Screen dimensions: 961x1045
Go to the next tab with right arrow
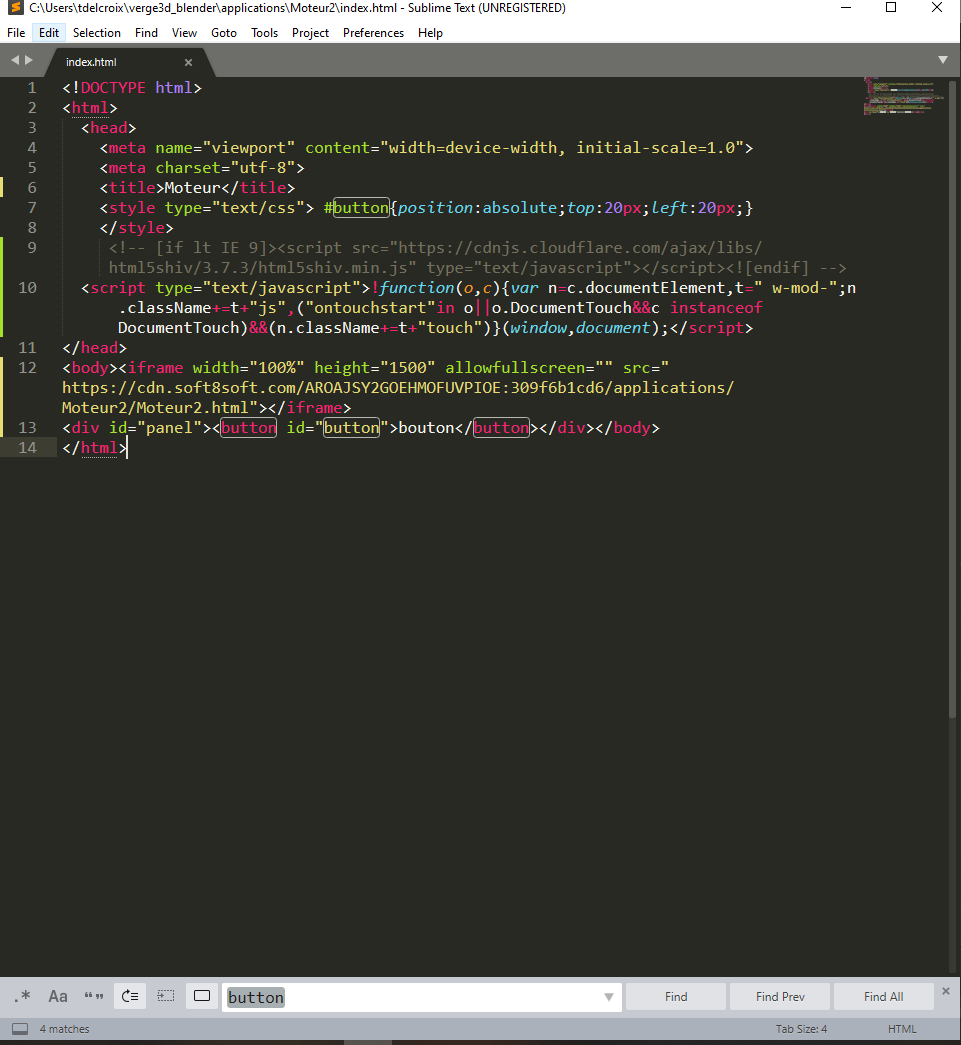29,60
